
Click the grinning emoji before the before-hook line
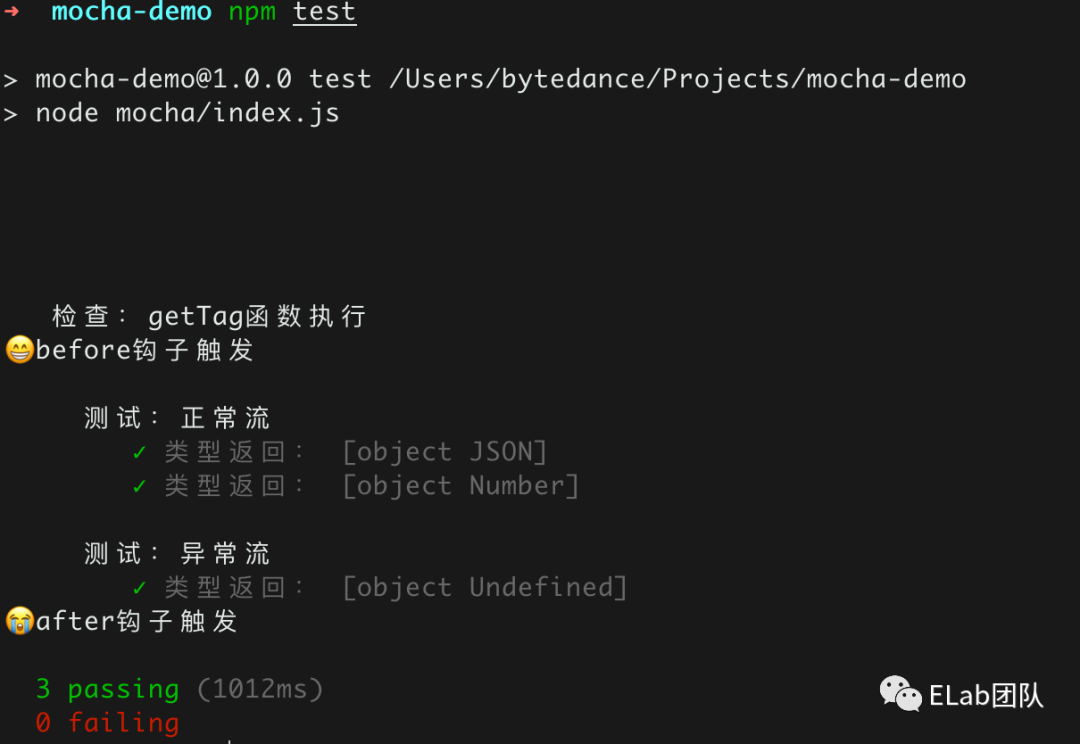click(19, 350)
